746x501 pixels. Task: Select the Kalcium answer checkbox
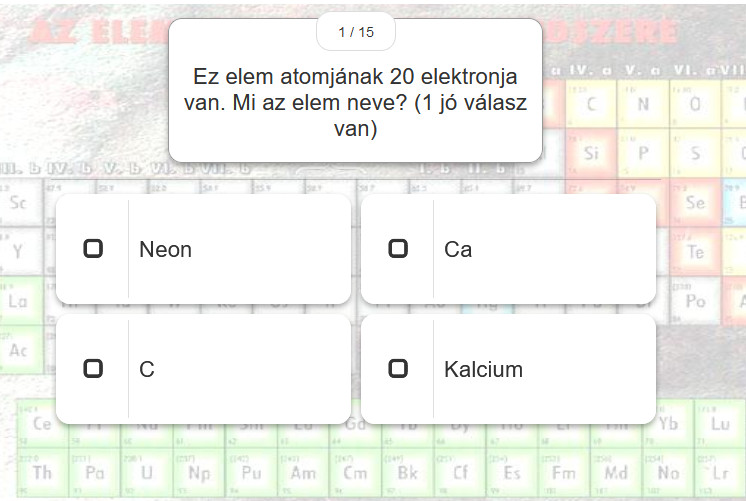[x=398, y=368]
